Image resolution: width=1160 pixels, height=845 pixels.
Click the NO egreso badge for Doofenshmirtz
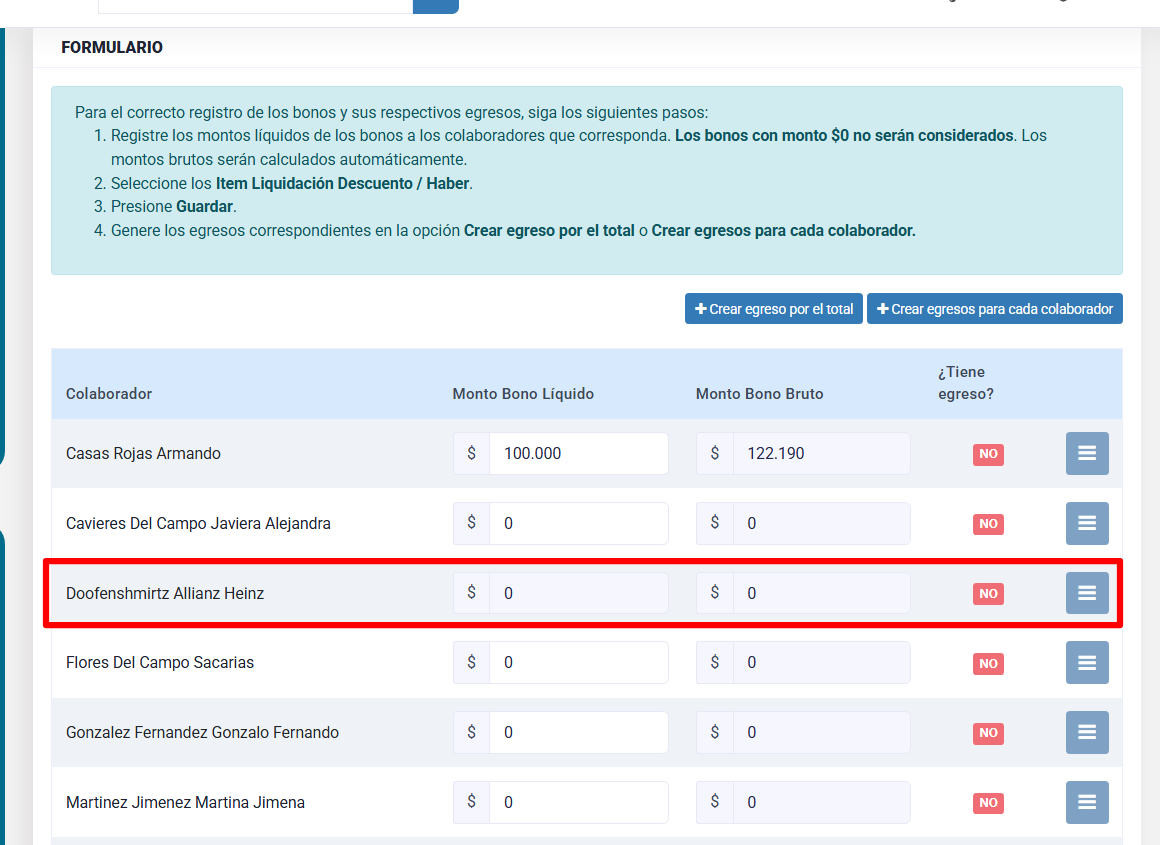(x=988, y=594)
